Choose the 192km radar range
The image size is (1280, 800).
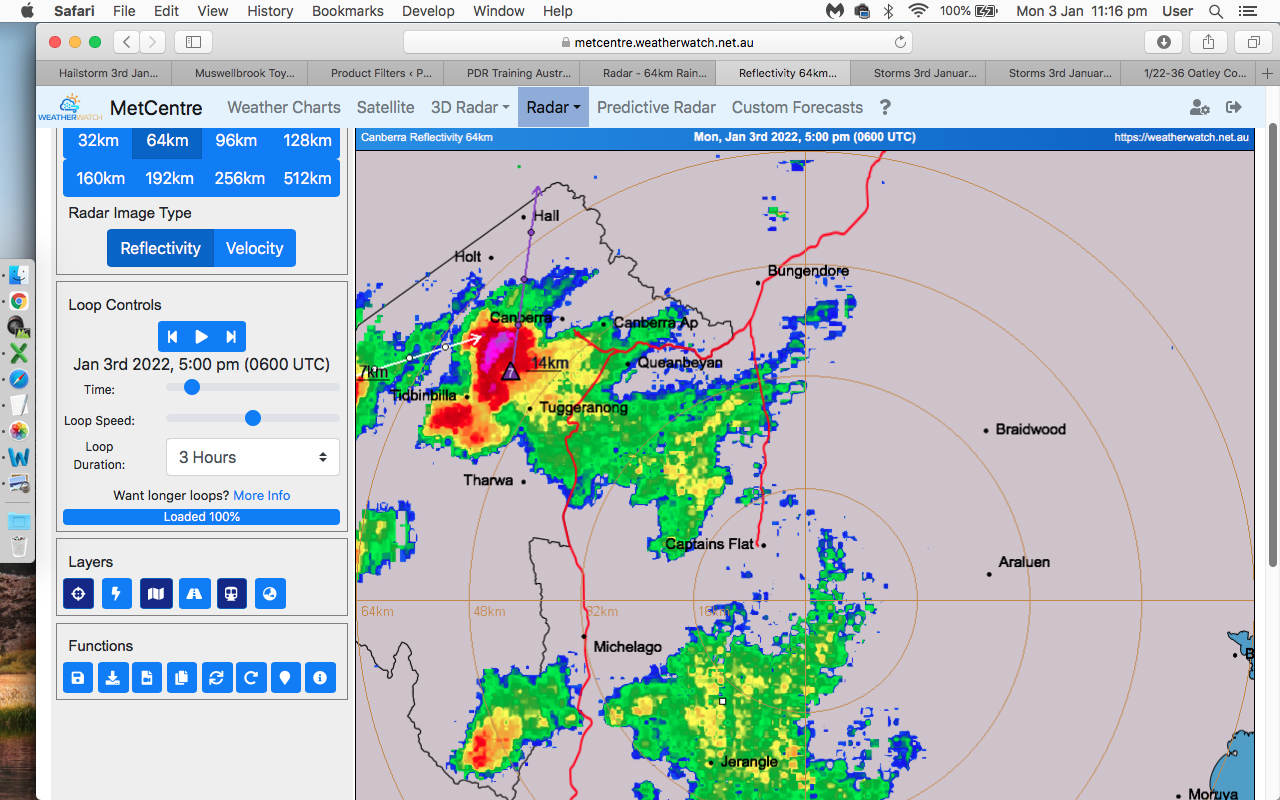pos(169,179)
